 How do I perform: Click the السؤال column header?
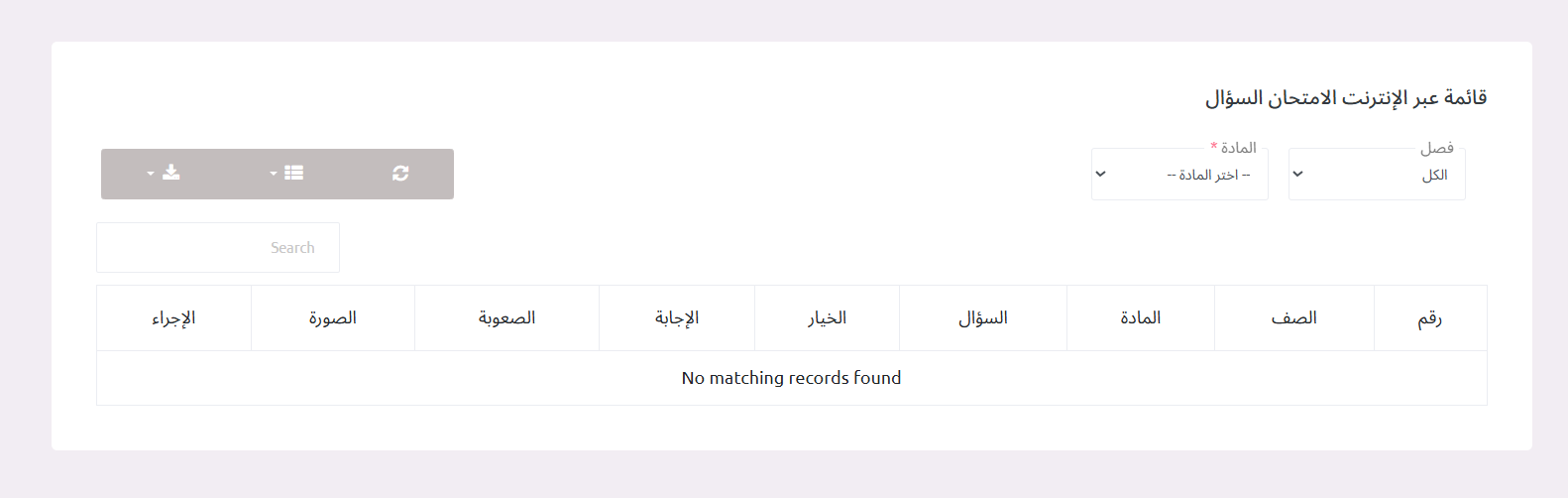tap(982, 318)
